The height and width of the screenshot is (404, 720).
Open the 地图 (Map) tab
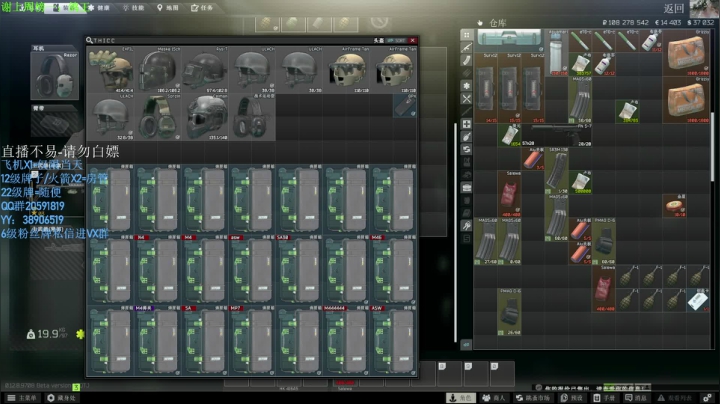(168, 7)
